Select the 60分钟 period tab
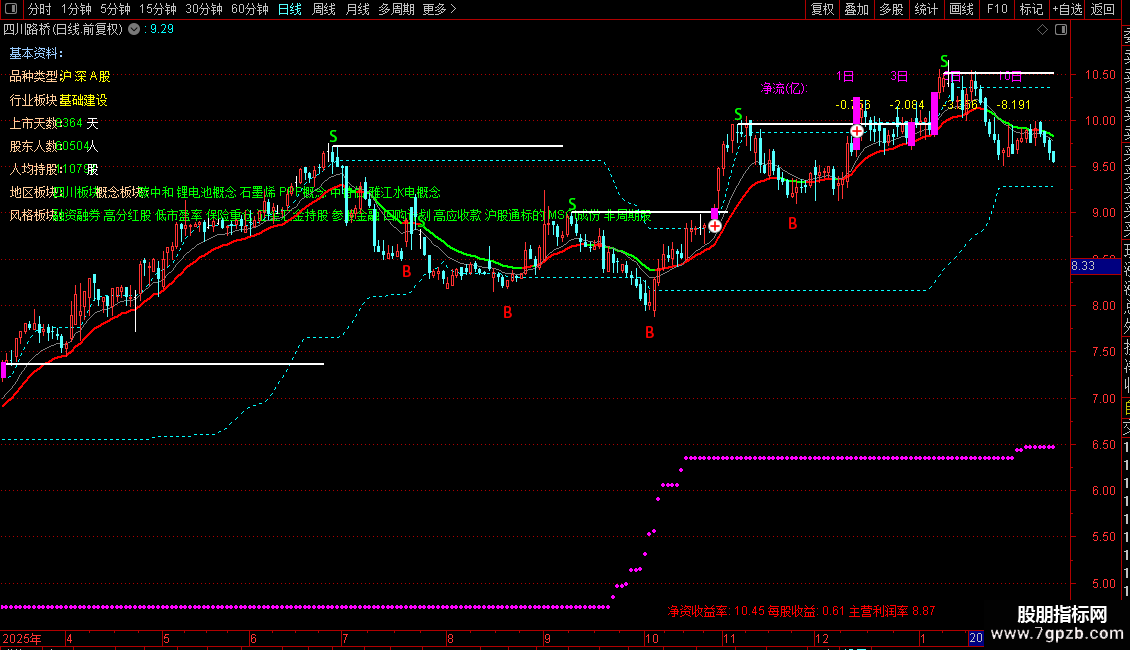1130x650 pixels. point(249,9)
